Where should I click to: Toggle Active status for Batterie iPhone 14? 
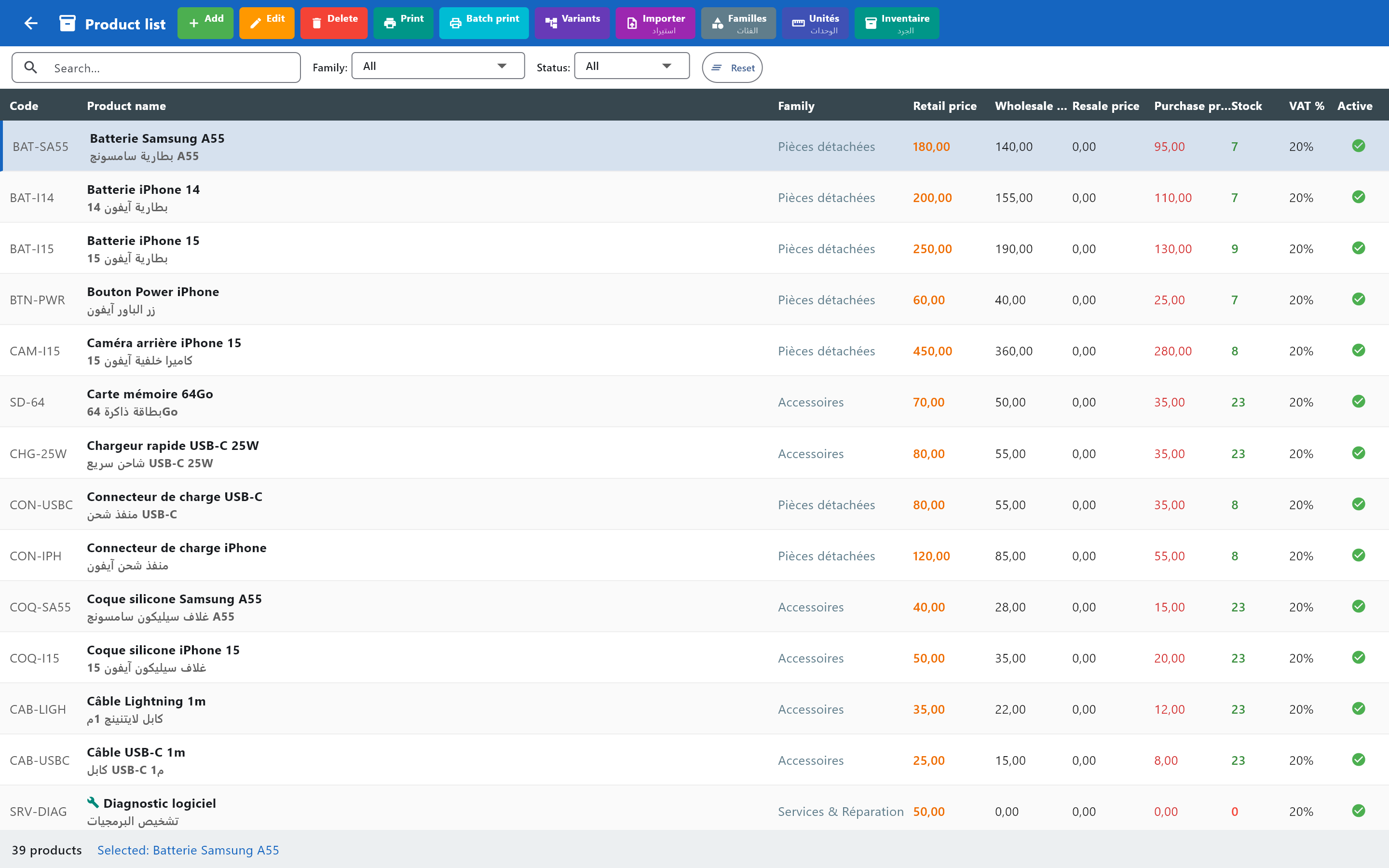click(1359, 197)
